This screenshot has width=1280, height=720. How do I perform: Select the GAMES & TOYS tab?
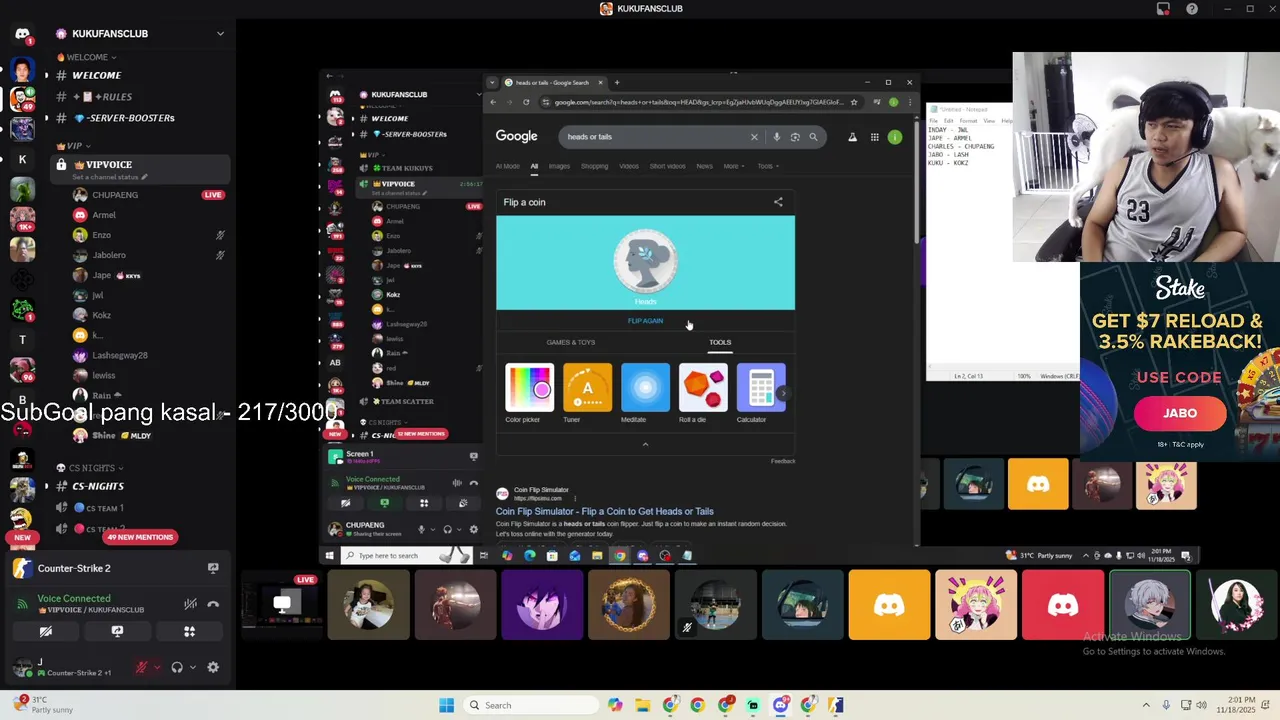point(571,343)
